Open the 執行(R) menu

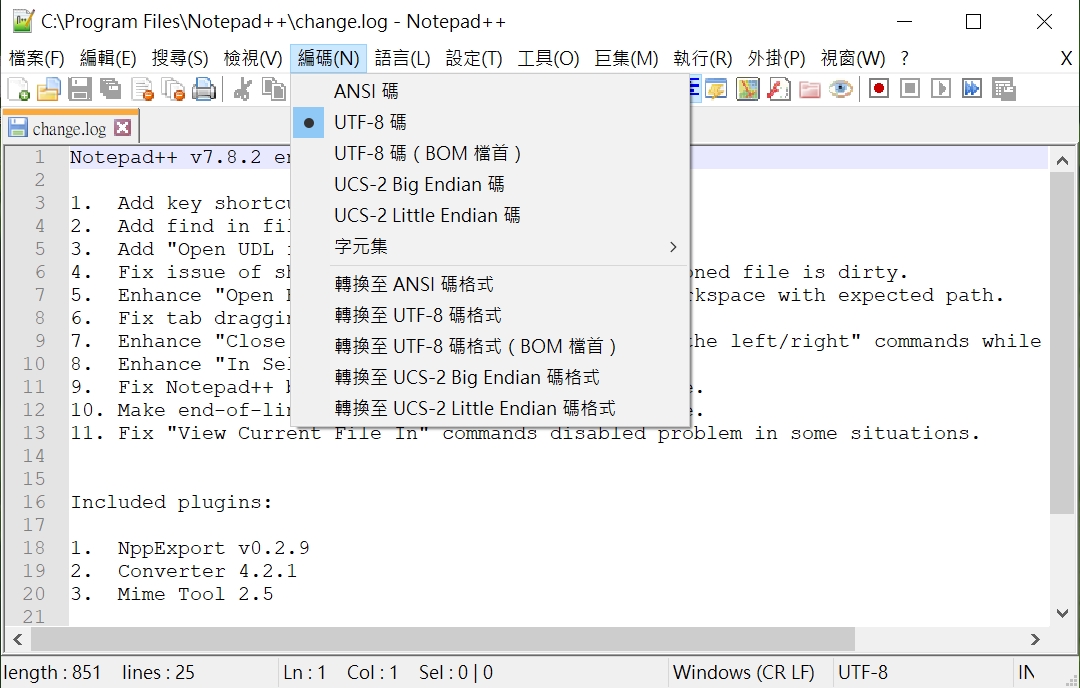(x=703, y=59)
